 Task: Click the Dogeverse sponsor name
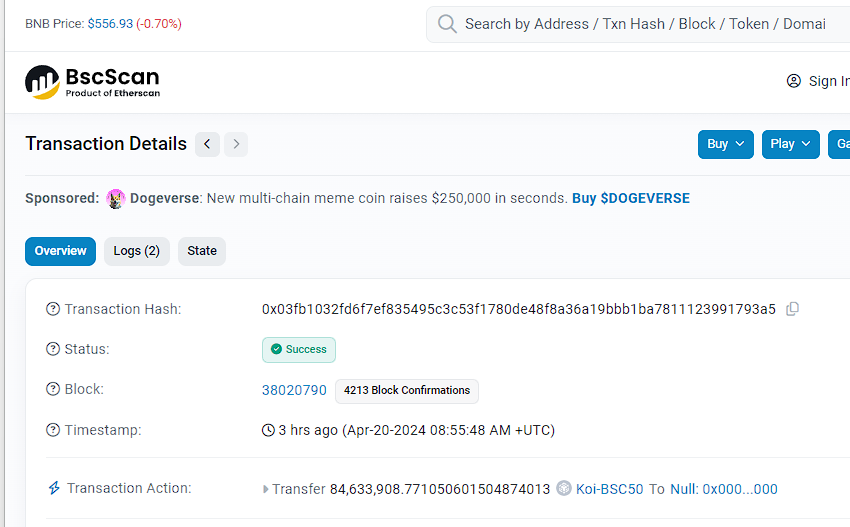tap(165, 198)
